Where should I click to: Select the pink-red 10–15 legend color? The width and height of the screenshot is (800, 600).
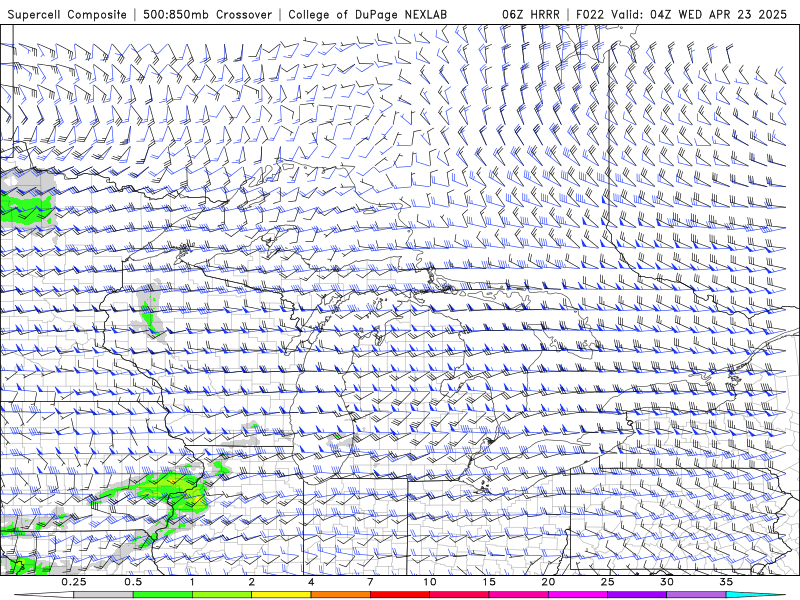459,595
